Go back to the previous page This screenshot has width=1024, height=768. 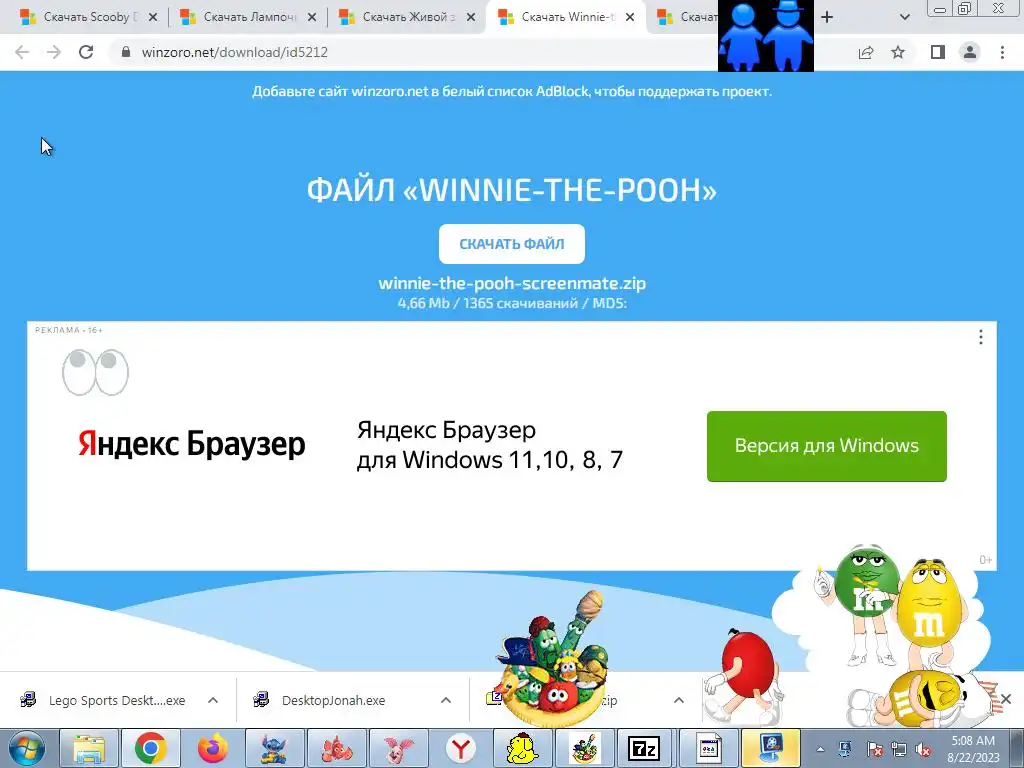[x=22, y=52]
